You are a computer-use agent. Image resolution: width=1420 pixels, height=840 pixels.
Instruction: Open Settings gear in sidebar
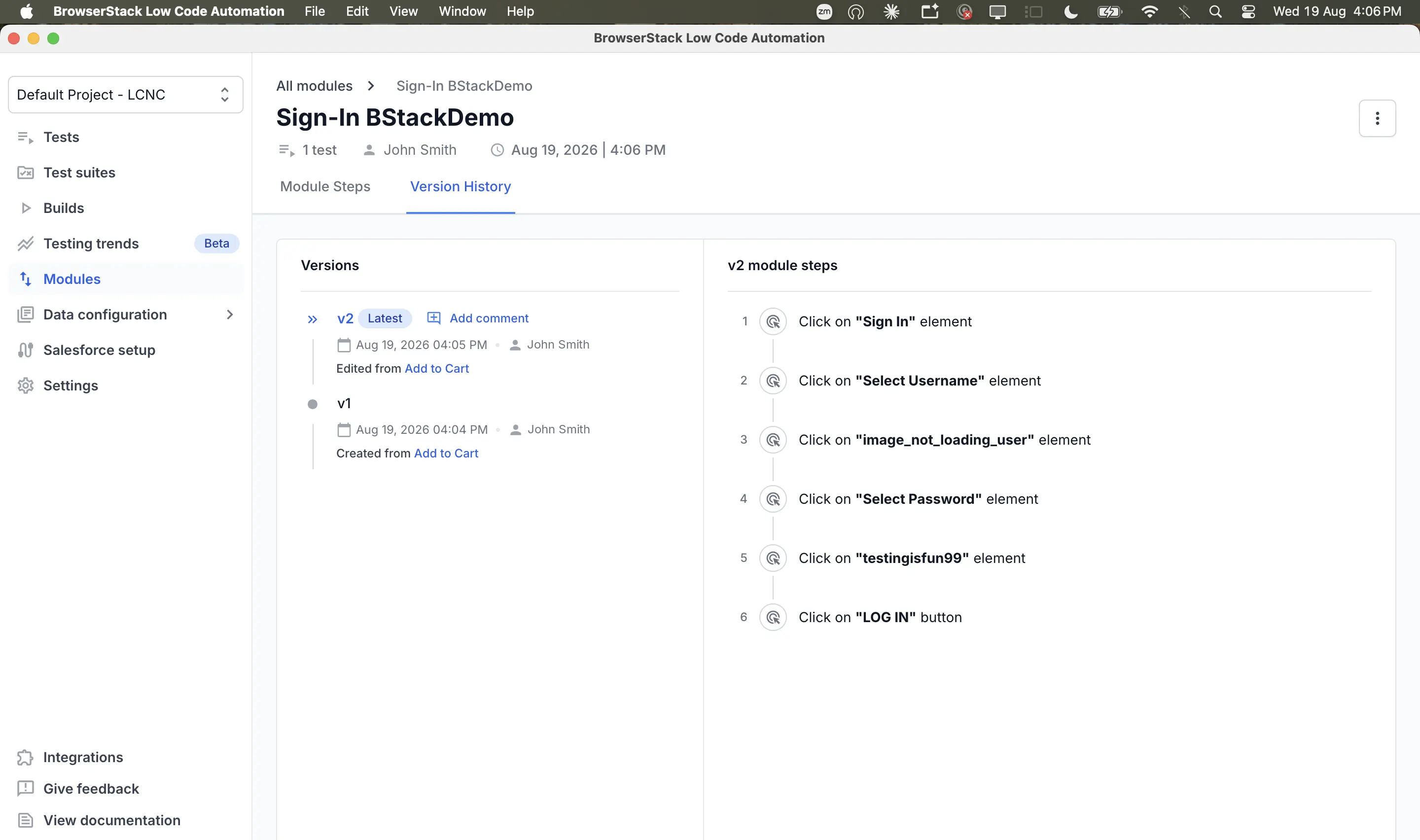pos(26,385)
